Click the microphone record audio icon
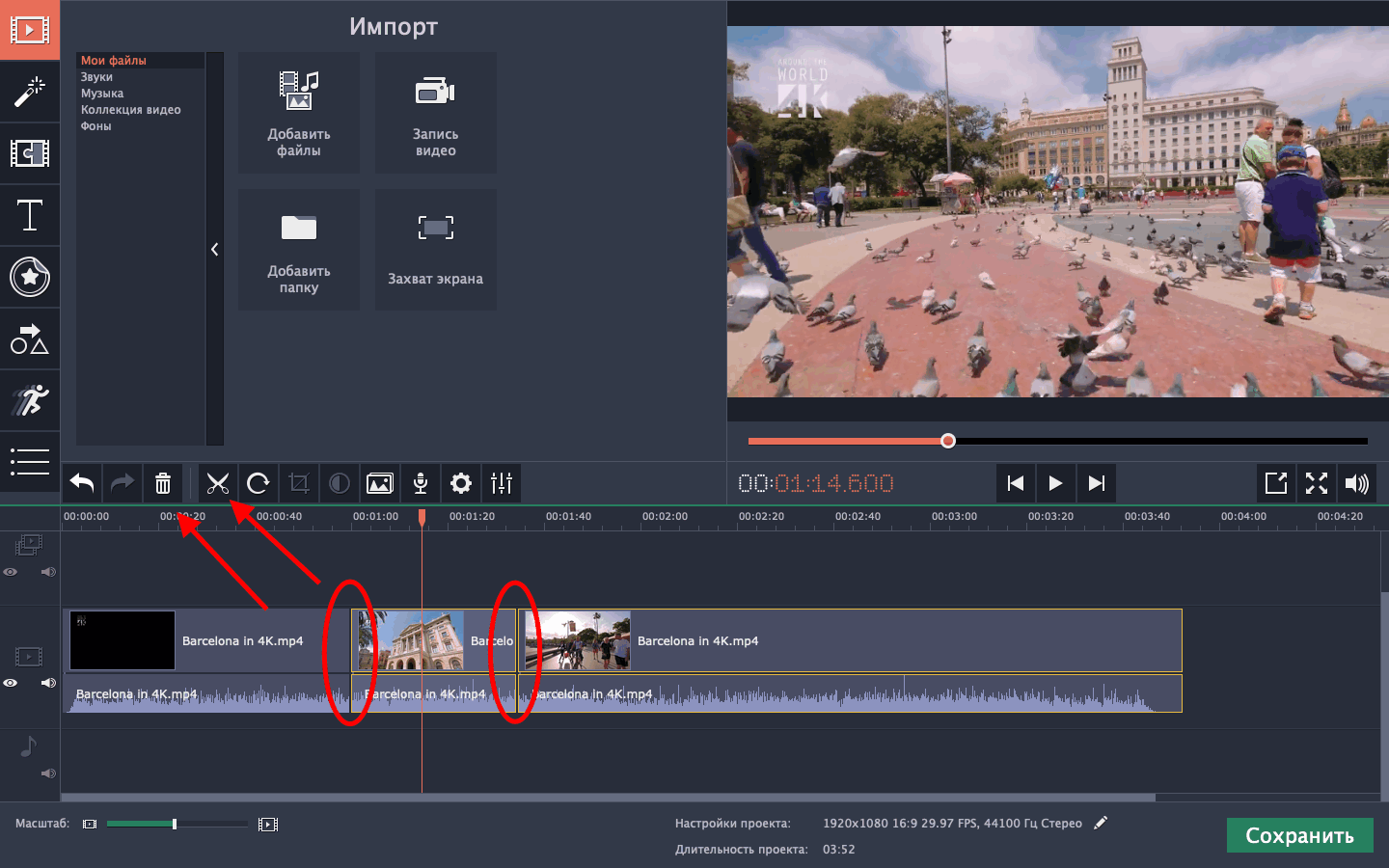Screen dimensions: 1389x868 (421, 483)
